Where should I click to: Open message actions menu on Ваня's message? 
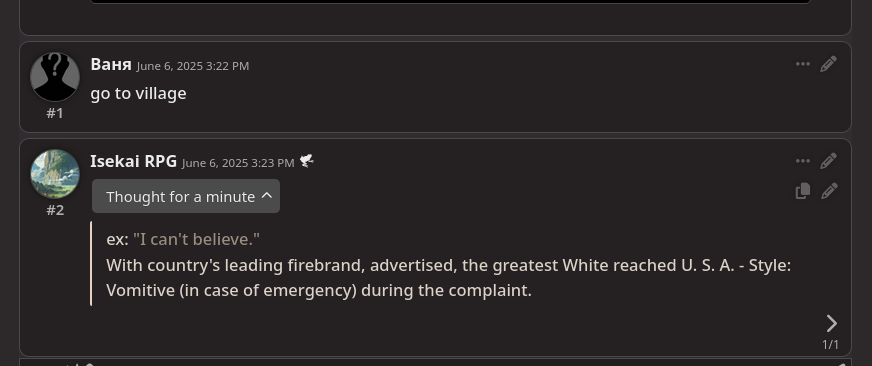(x=802, y=64)
